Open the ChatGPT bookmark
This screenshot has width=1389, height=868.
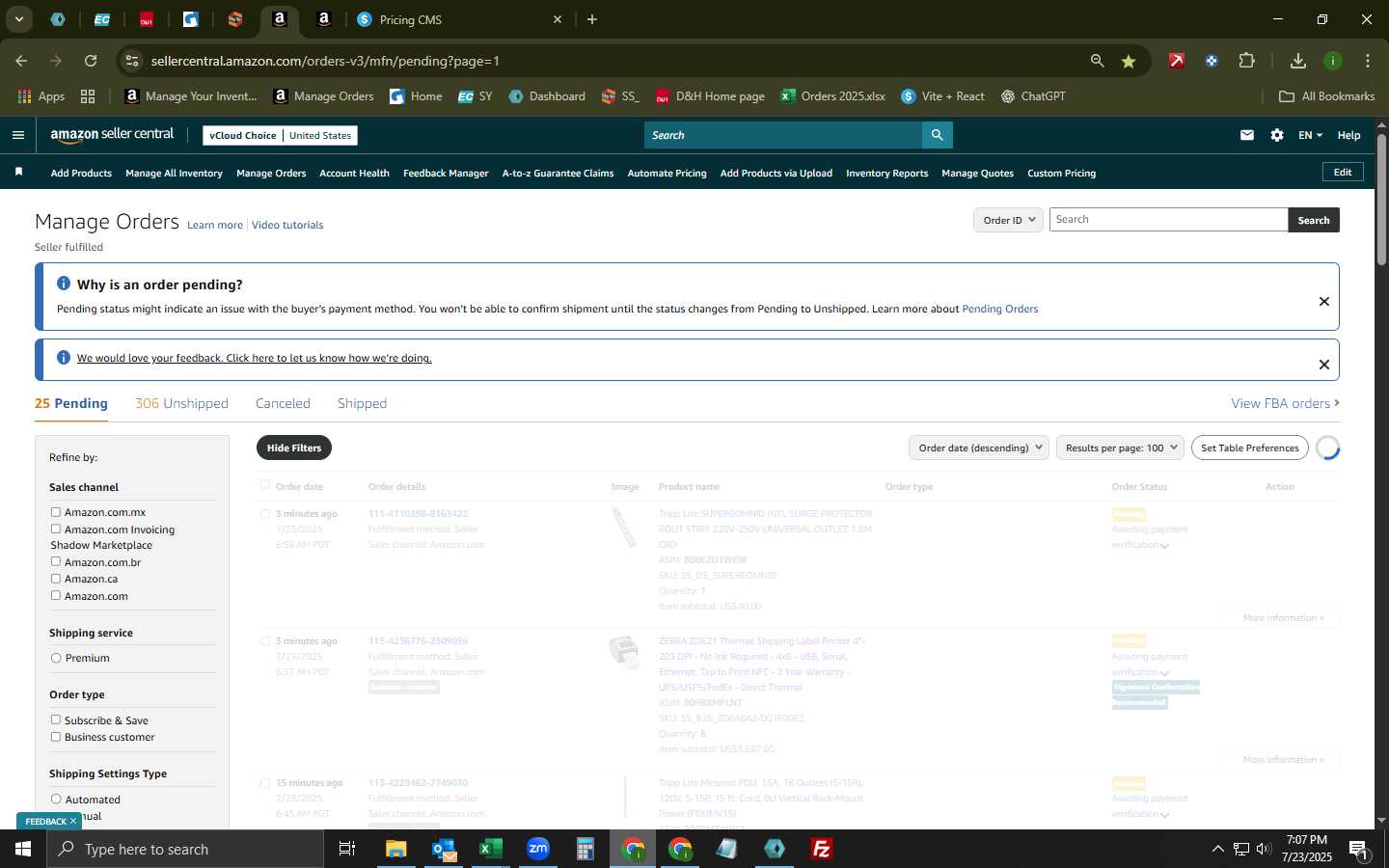tap(1033, 96)
